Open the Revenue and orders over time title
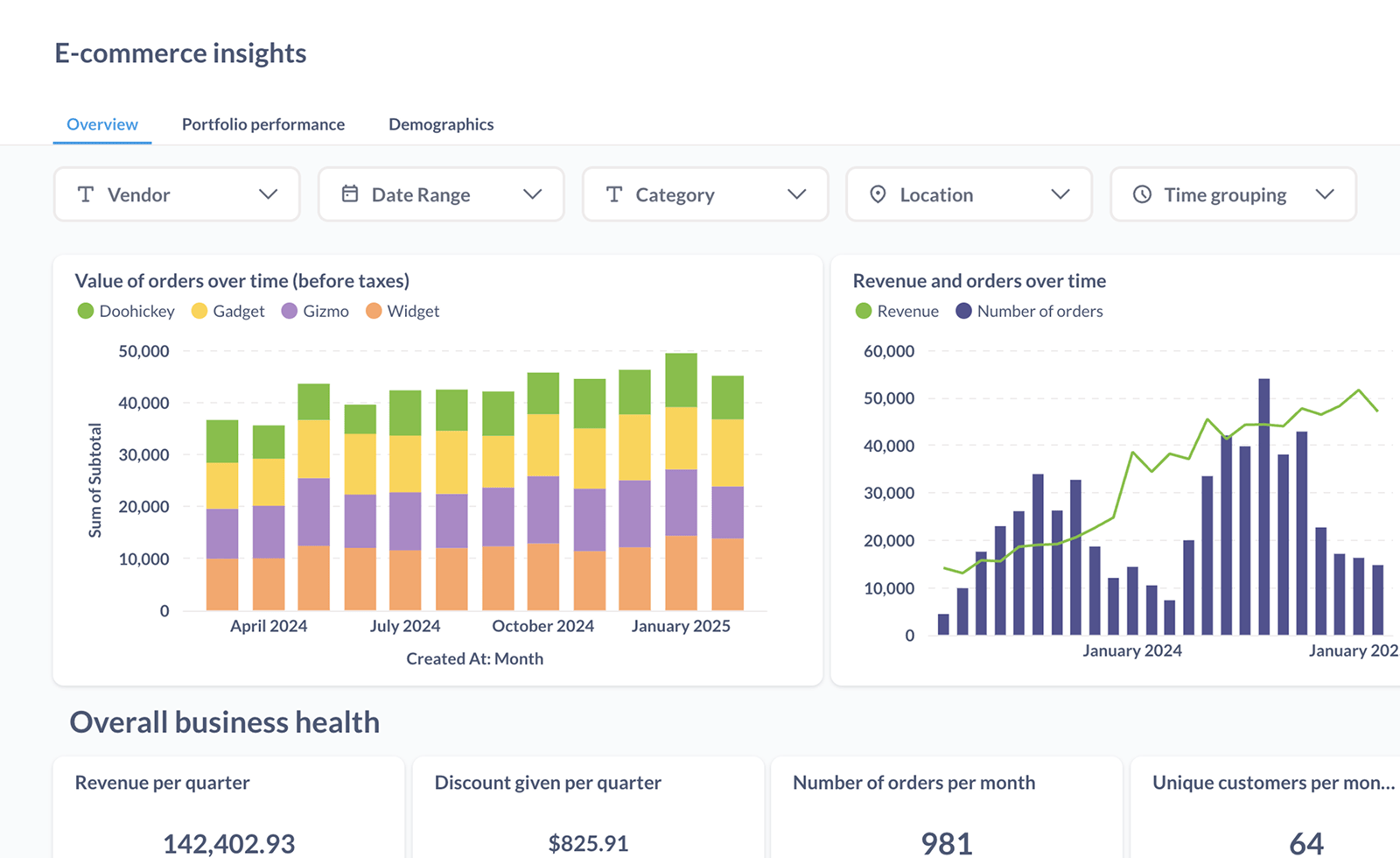This screenshot has width=1400, height=858. pyautogui.click(x=979, y=281)
